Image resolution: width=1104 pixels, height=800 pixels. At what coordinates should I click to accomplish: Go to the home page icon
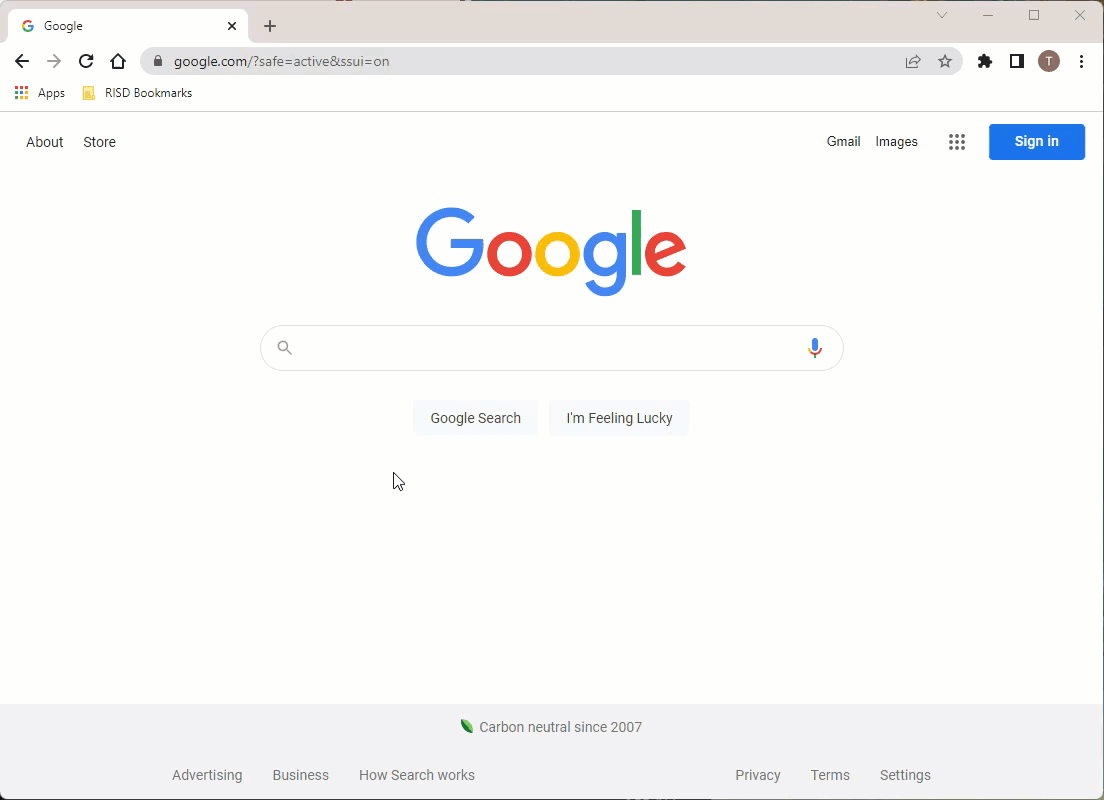118,61
